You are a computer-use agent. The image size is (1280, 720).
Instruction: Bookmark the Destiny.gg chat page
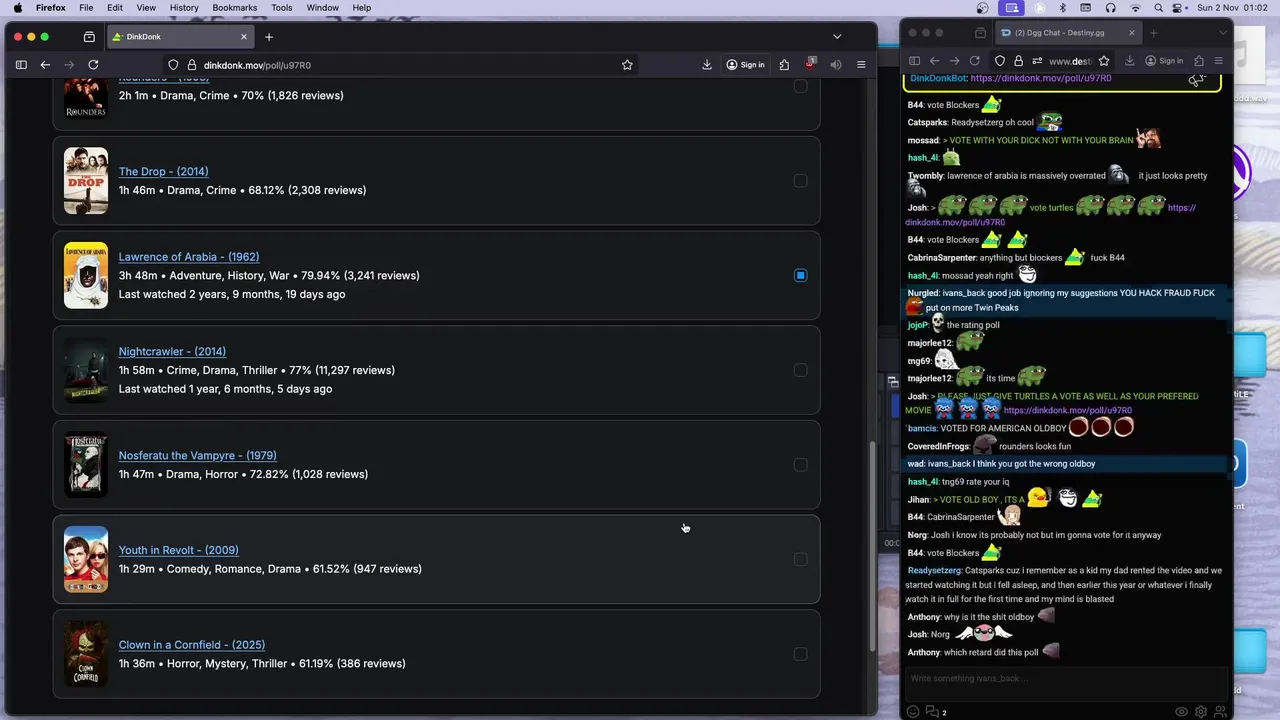point(1104,61)
